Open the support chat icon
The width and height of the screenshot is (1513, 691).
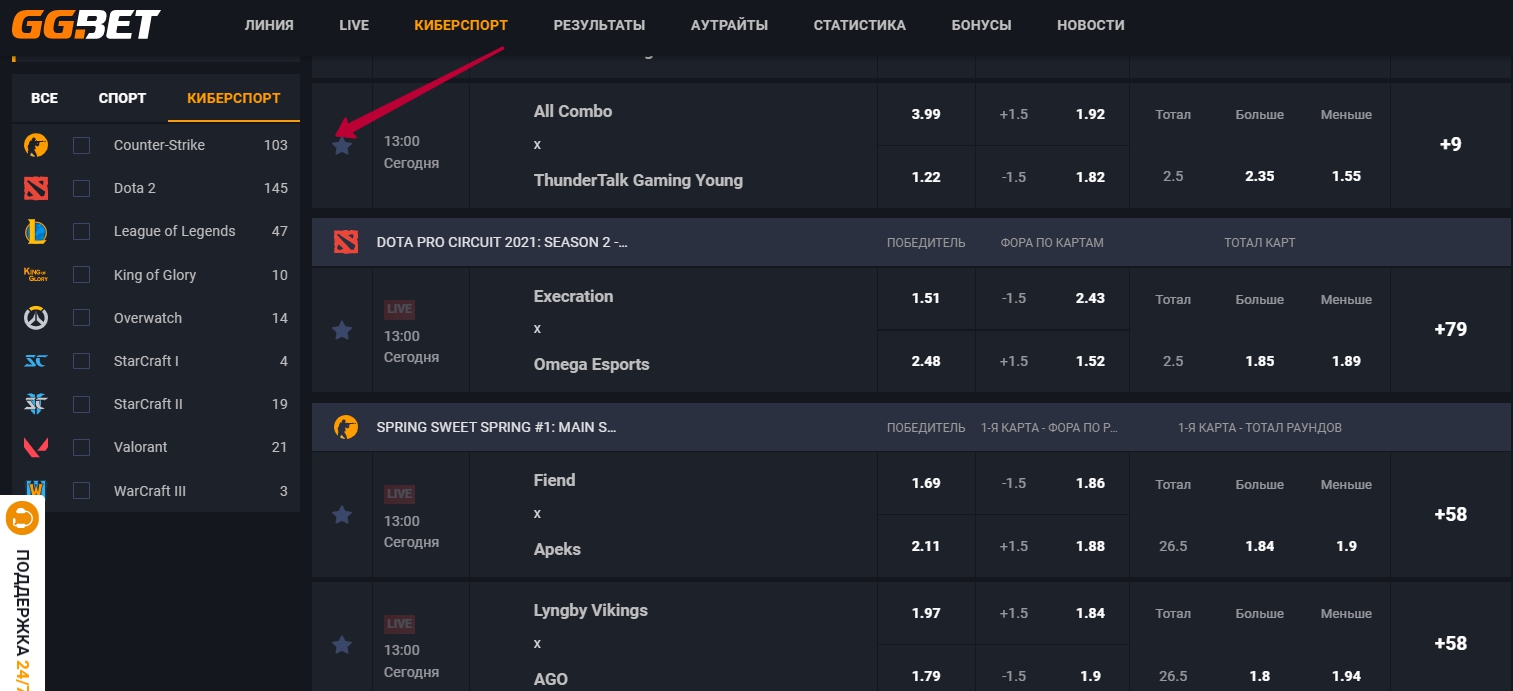(x=22, y=518)
